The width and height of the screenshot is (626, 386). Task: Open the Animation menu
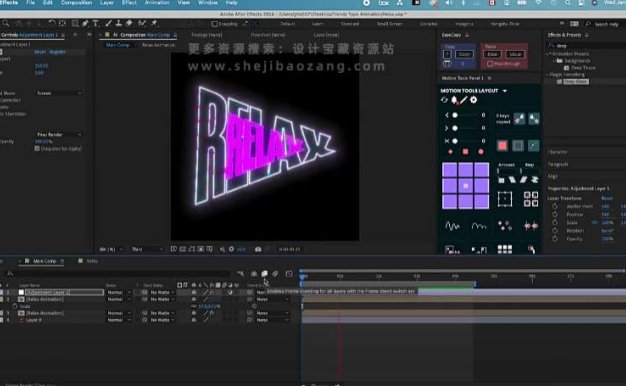tap(157, 3)
